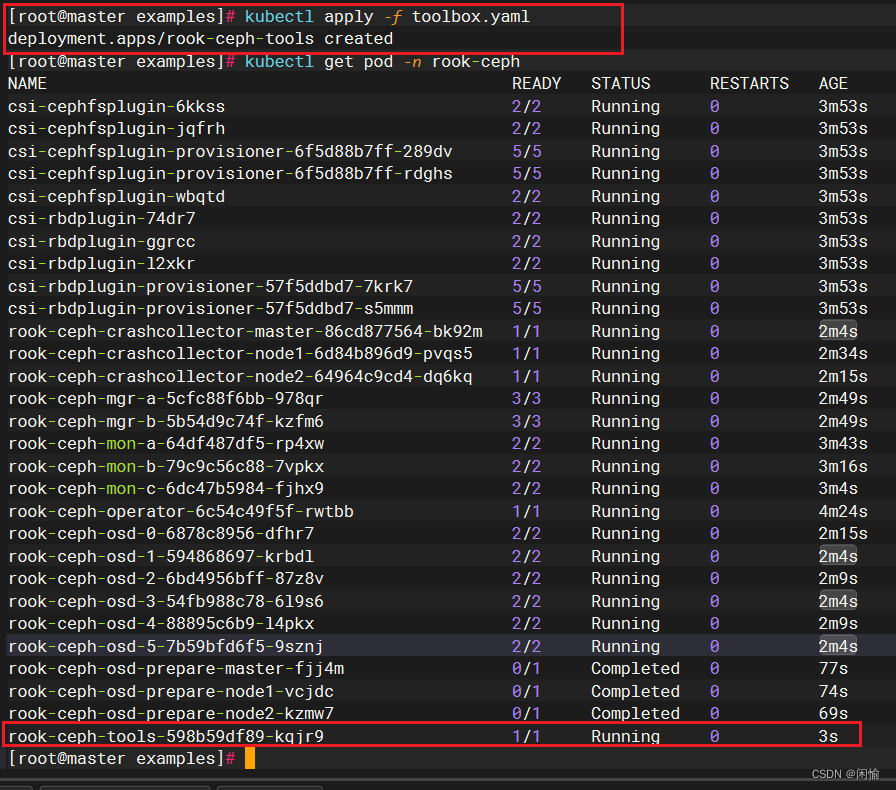
Task: Select the toolbox.yaml filename text
Action: click(x=473, y=16)
